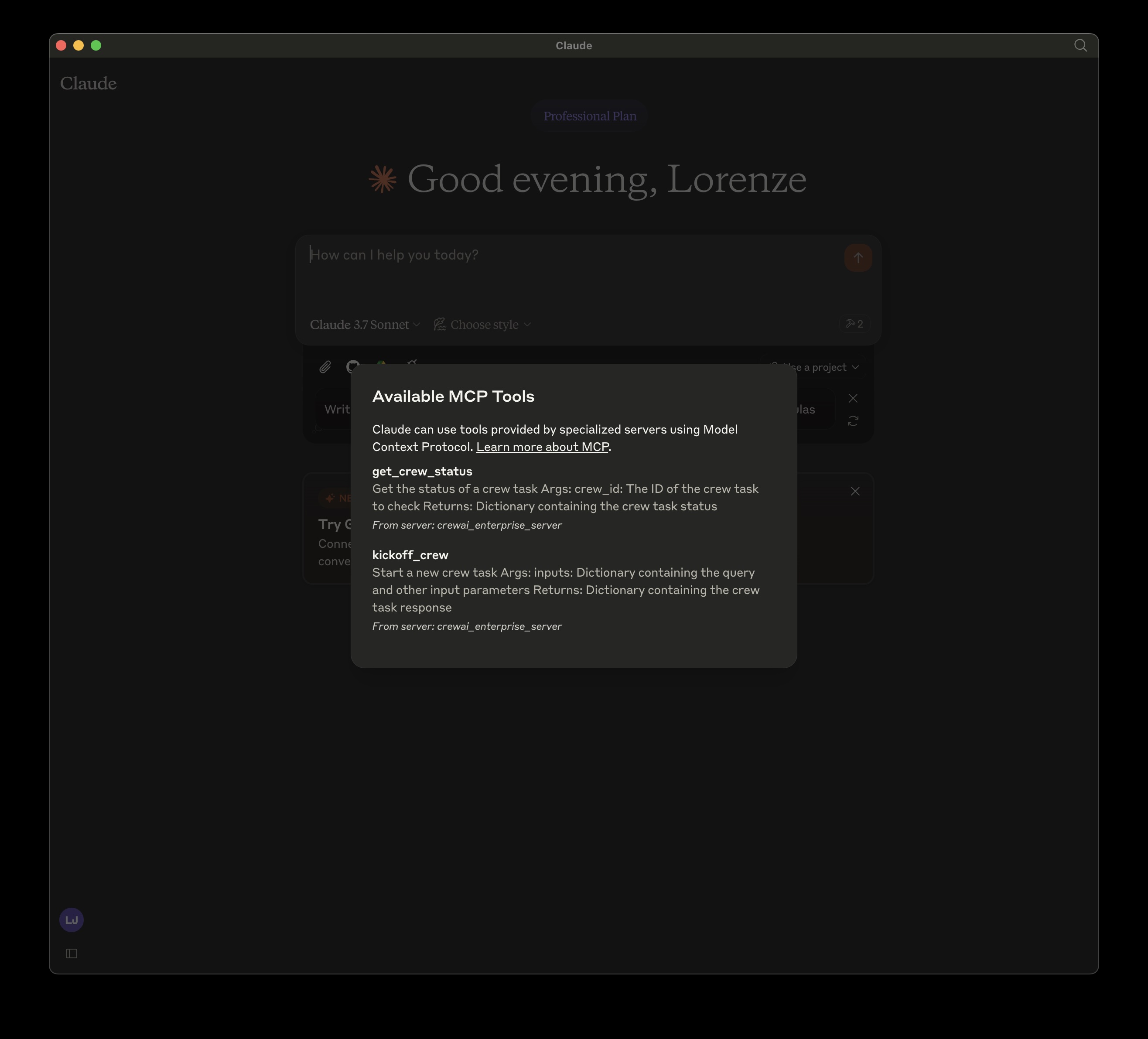1148x1039 pixels.
Task: Click the GitHub icon below the prompt box
Action: coord(352,365)
